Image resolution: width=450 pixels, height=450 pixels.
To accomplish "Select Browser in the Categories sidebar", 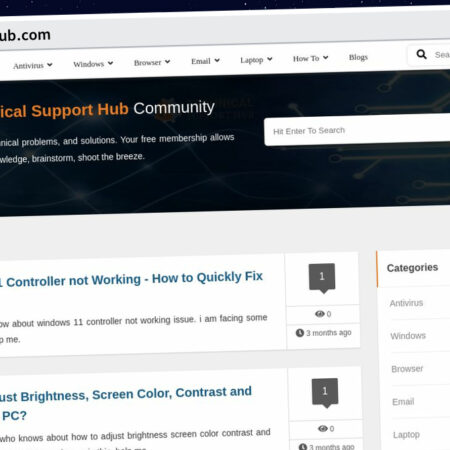I will [x=407, y=369].
